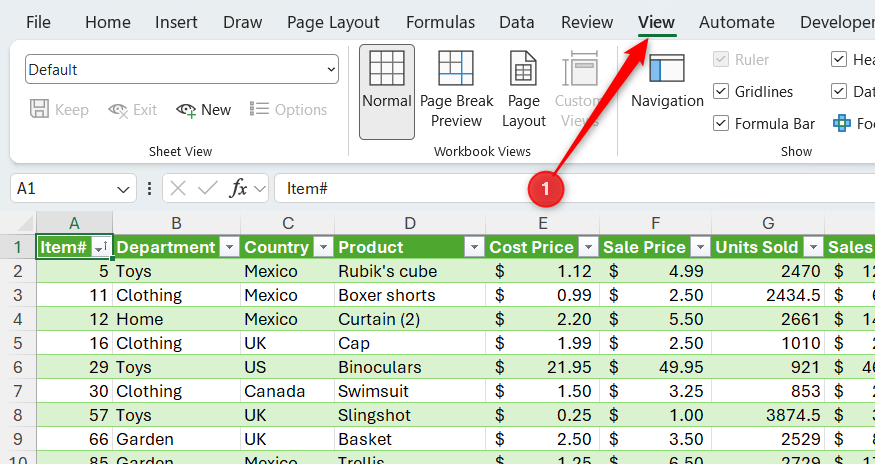Open the Sheet View Default dropdown
875x464 pixels.
pos(182,70)
